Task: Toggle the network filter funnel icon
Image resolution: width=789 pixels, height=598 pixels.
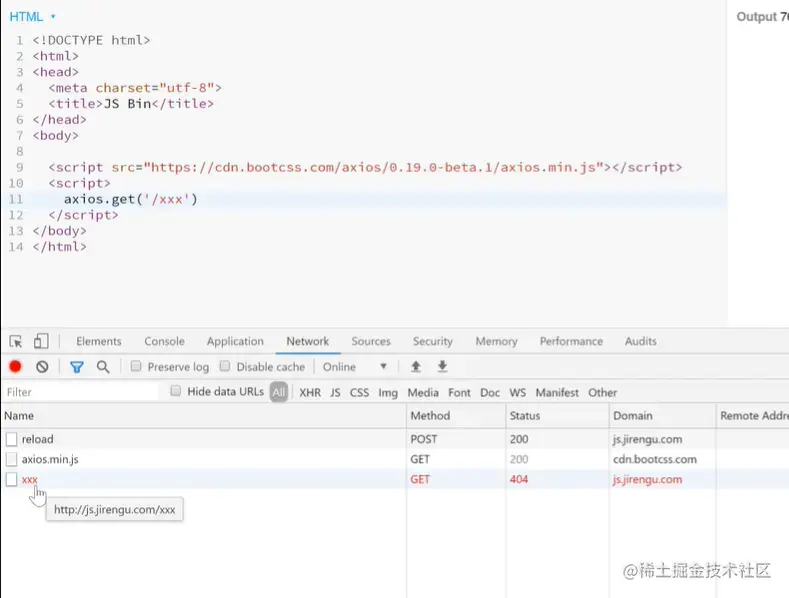Action: pyautogui.click(x=76, y=367)
